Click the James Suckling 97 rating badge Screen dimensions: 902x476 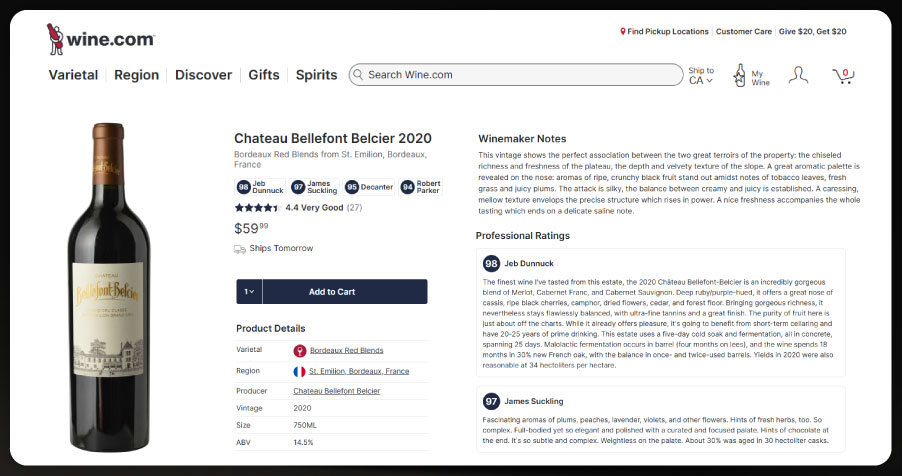click(314, 187)
